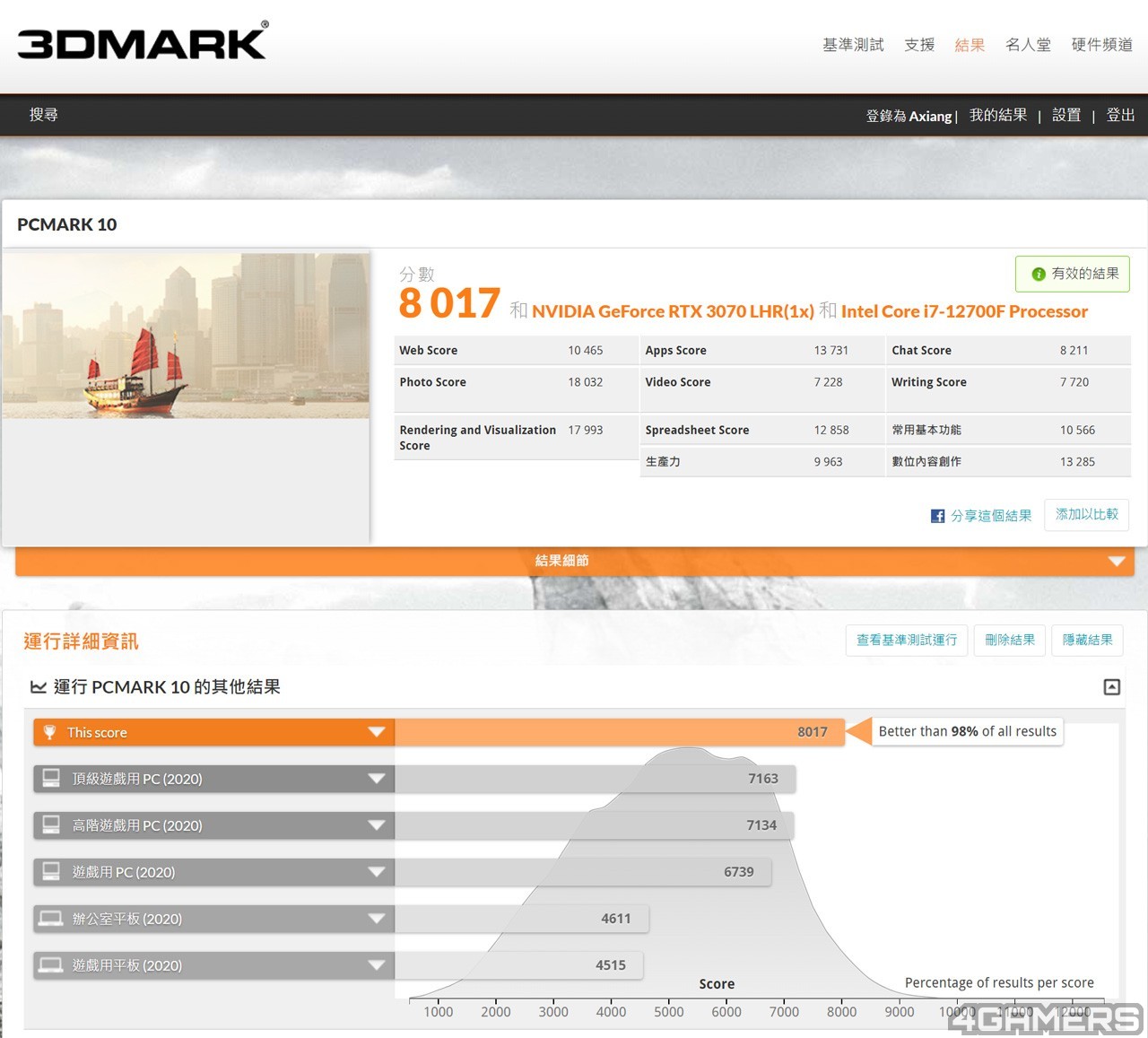
Task: Click Better than 98% of all results tooltip
Action: point(968,731)
